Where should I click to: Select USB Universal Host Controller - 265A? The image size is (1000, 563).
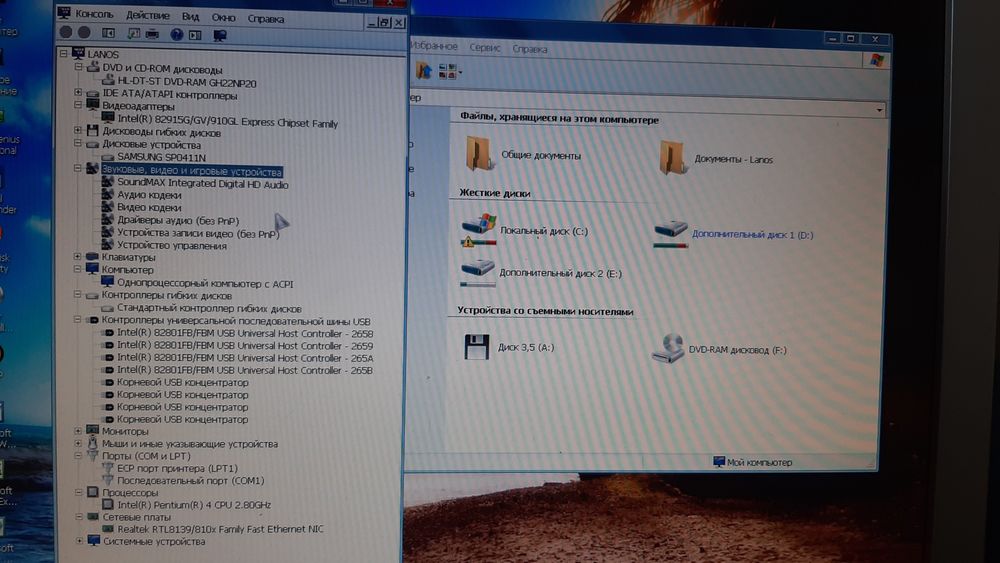245,358
